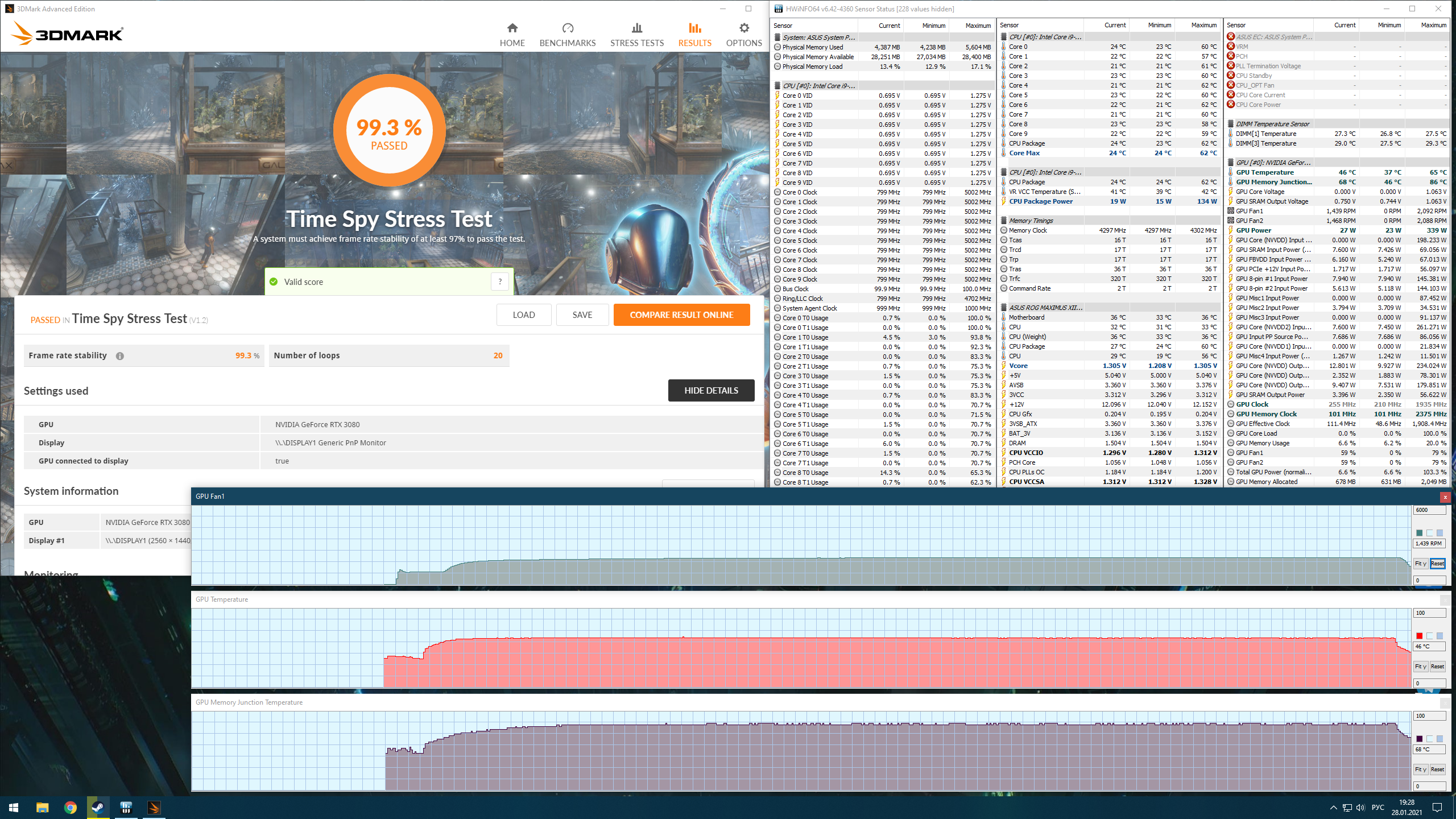This screenshot has width=1456, height=819.
Task: Click info icon beside Frame rate stability
Action: (119, 356)
